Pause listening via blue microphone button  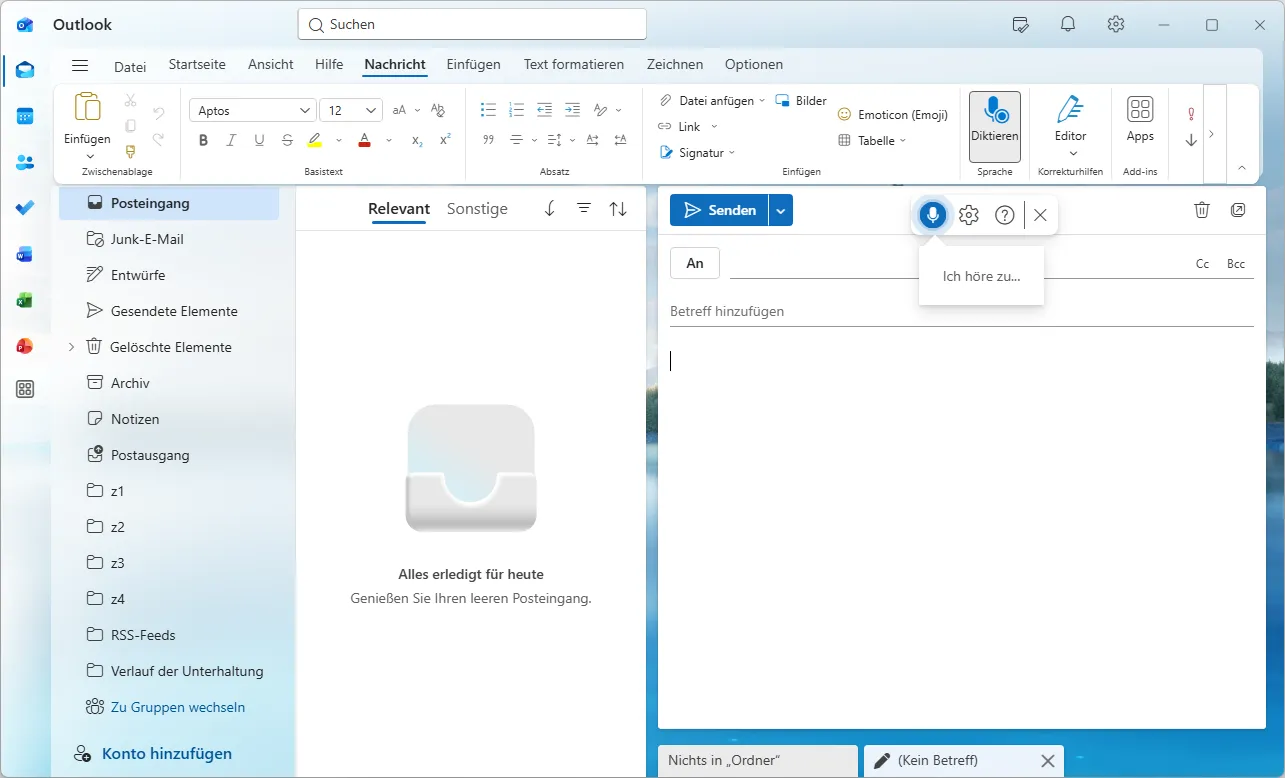[933, 215]
